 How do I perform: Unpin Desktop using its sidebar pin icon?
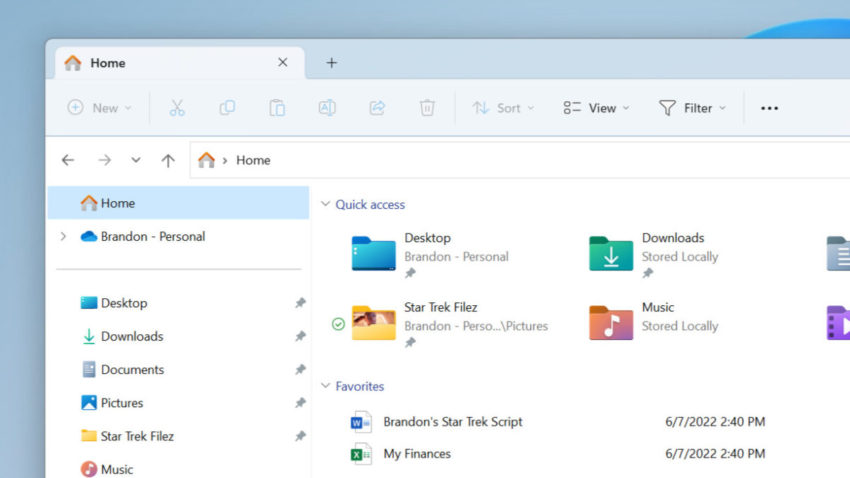300,303
